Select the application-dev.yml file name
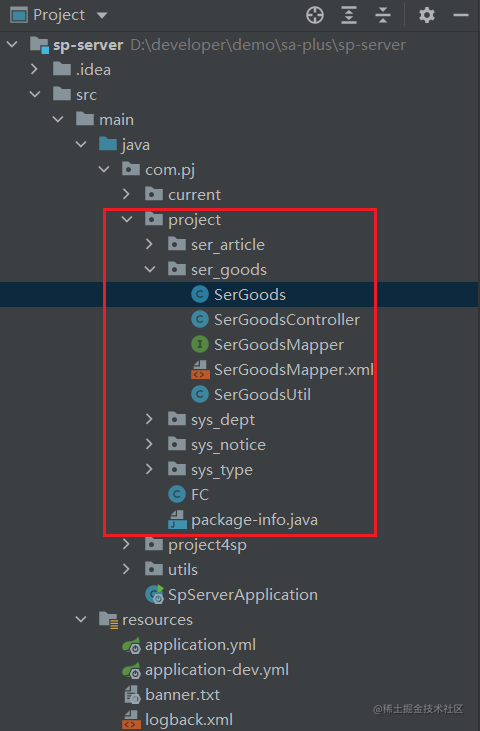The image size is (480, 731). [217, 670]
